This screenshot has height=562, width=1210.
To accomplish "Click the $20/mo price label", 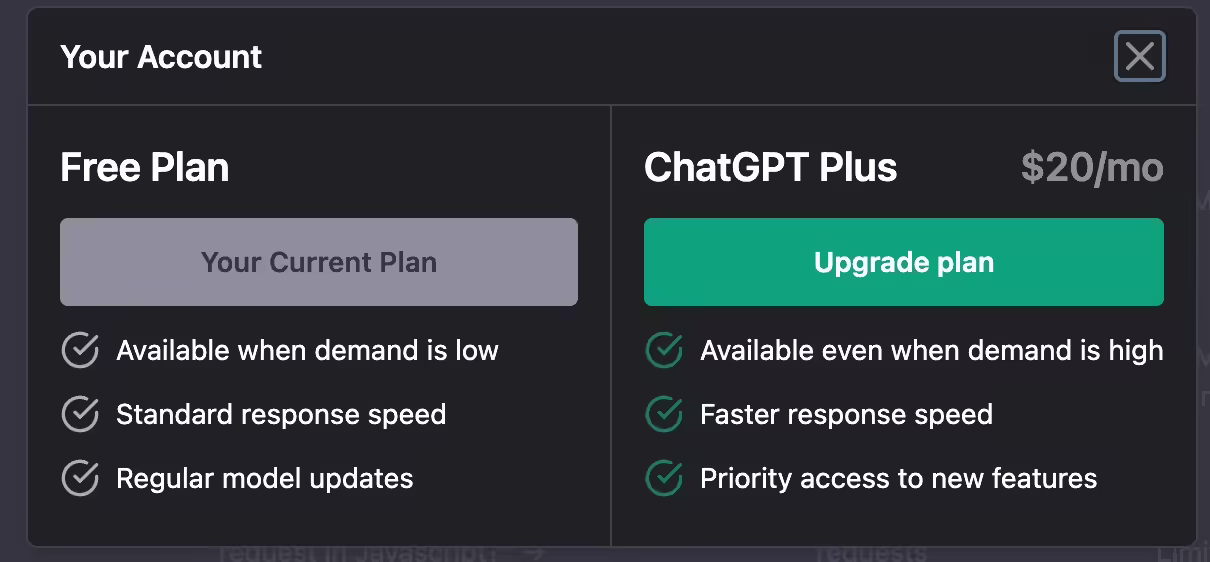I will click(1092, 167).
